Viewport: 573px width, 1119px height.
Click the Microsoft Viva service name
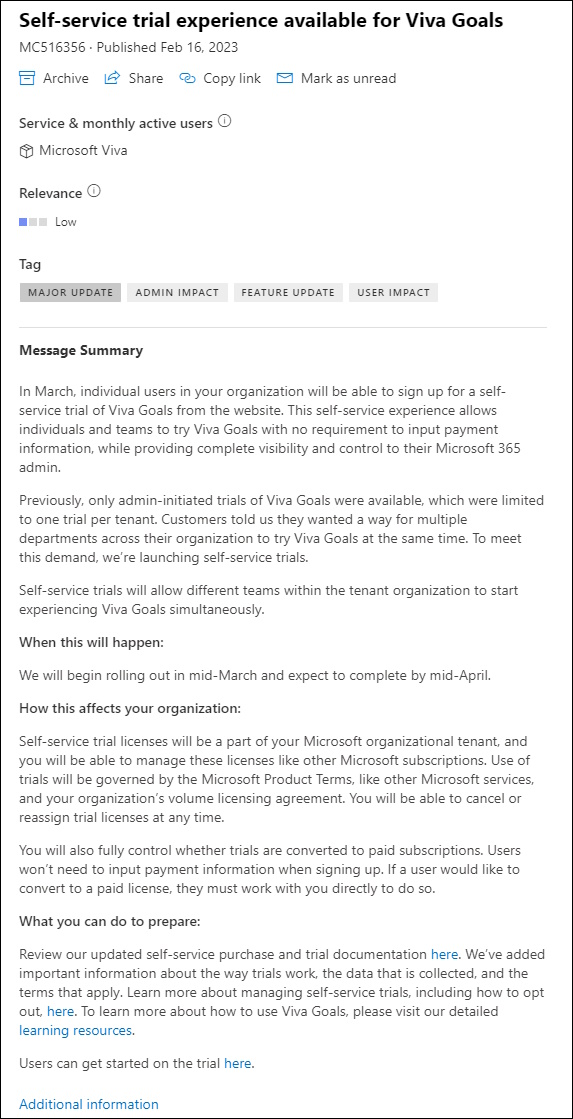coord(83,151)
